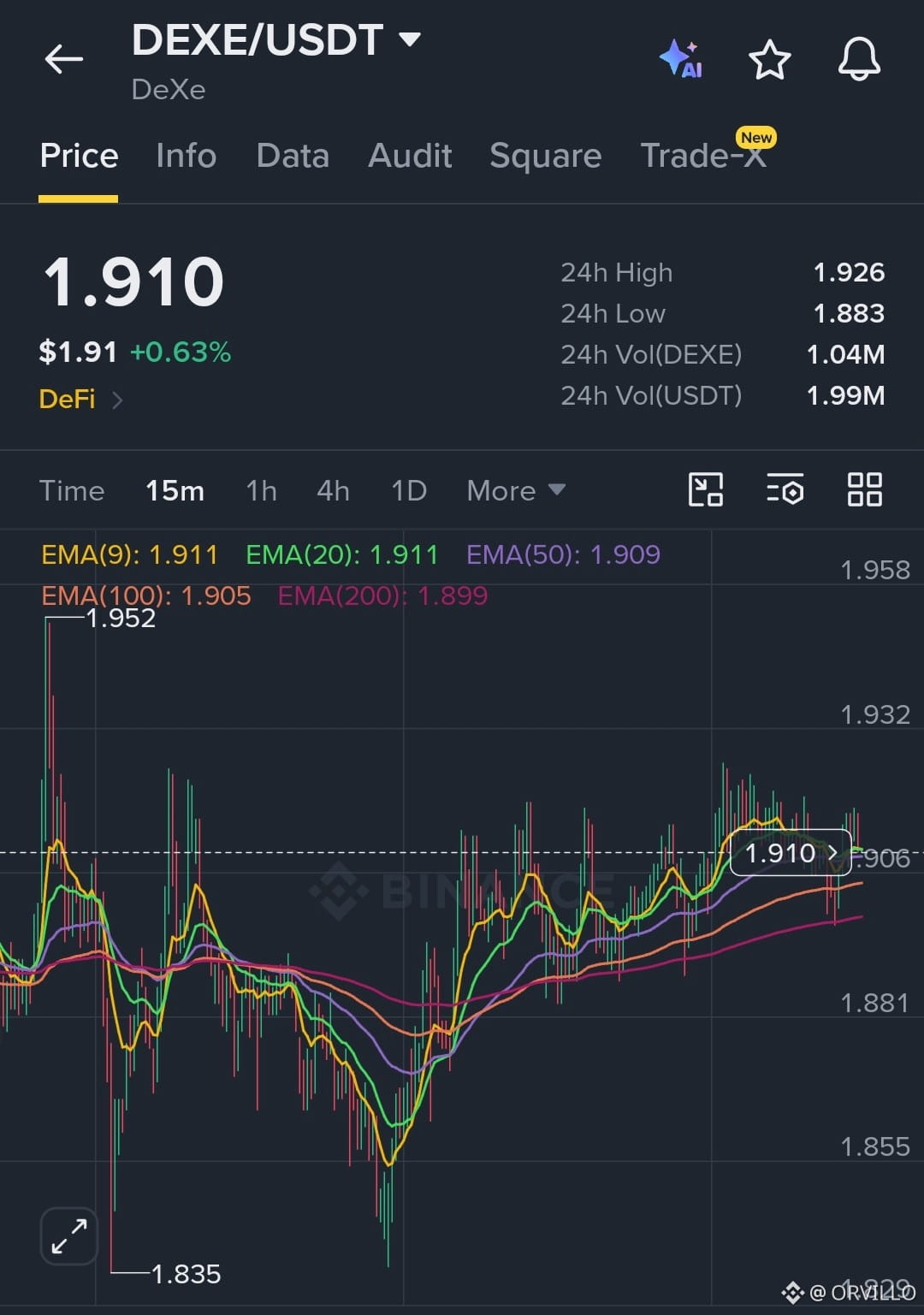Image resolution: width=924 pixels, height=1315 pixels.
Task: Click the chart high label 1.952
Action: click(x=121, y=618)
